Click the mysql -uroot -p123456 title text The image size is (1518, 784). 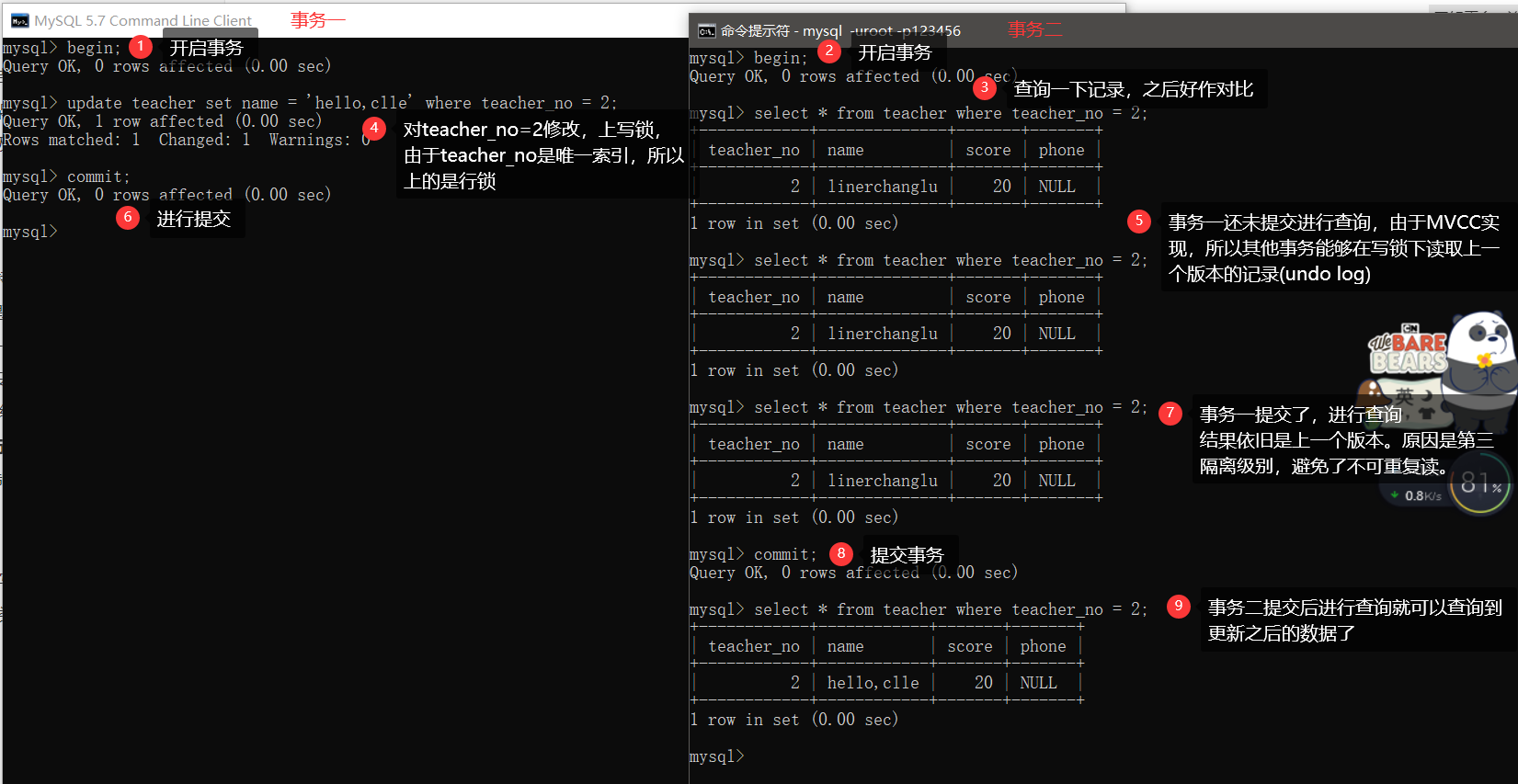pos(840,31)
